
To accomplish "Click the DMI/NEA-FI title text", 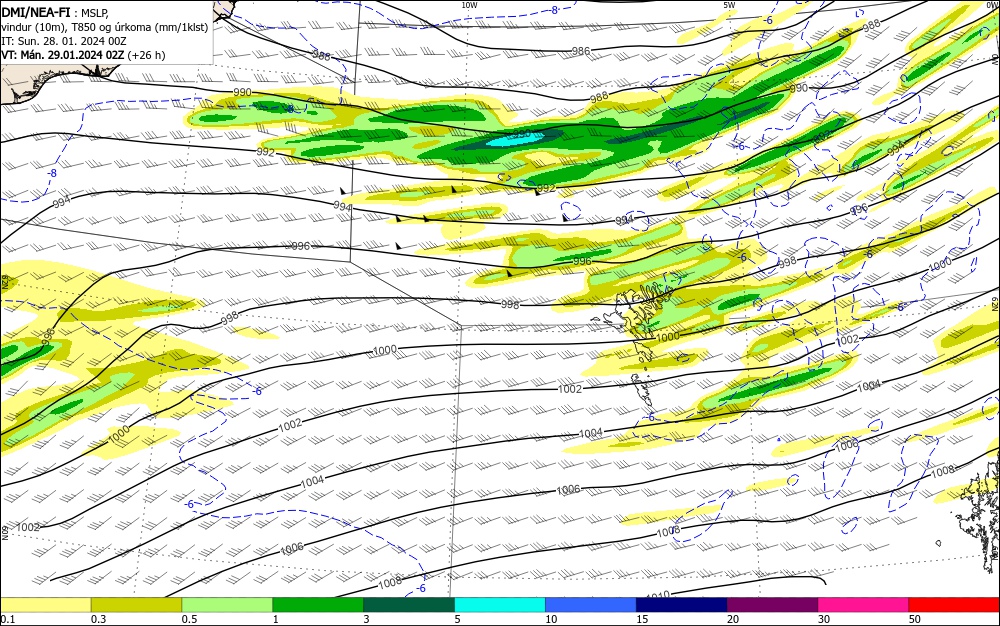I will [36, 12].
